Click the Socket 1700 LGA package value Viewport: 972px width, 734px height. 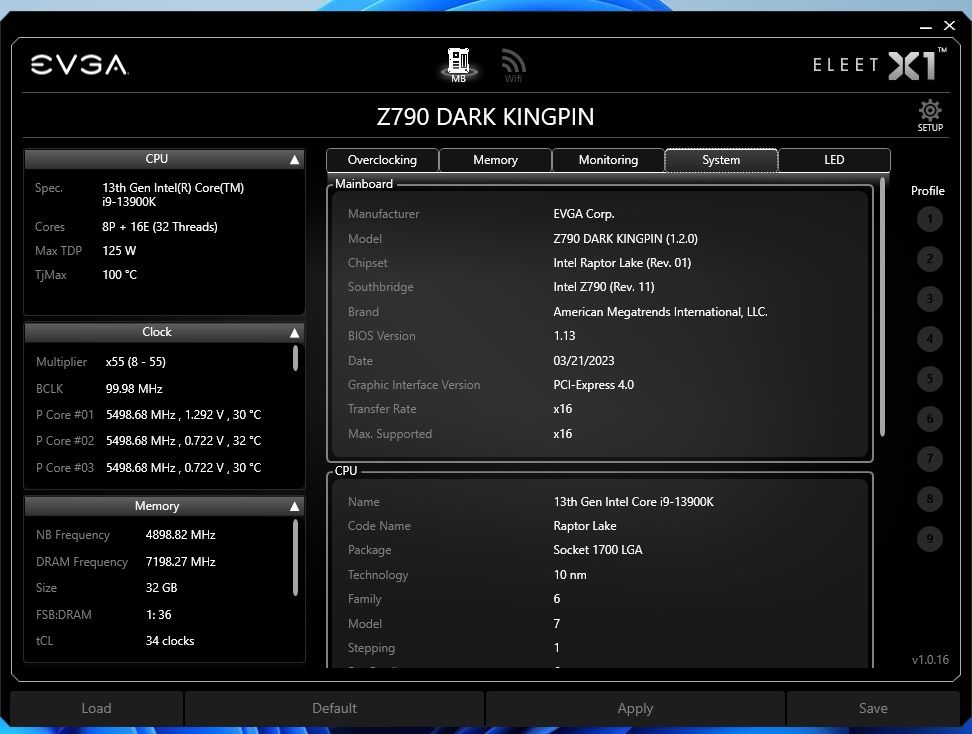pyautogui.click(x=598, y=550)
